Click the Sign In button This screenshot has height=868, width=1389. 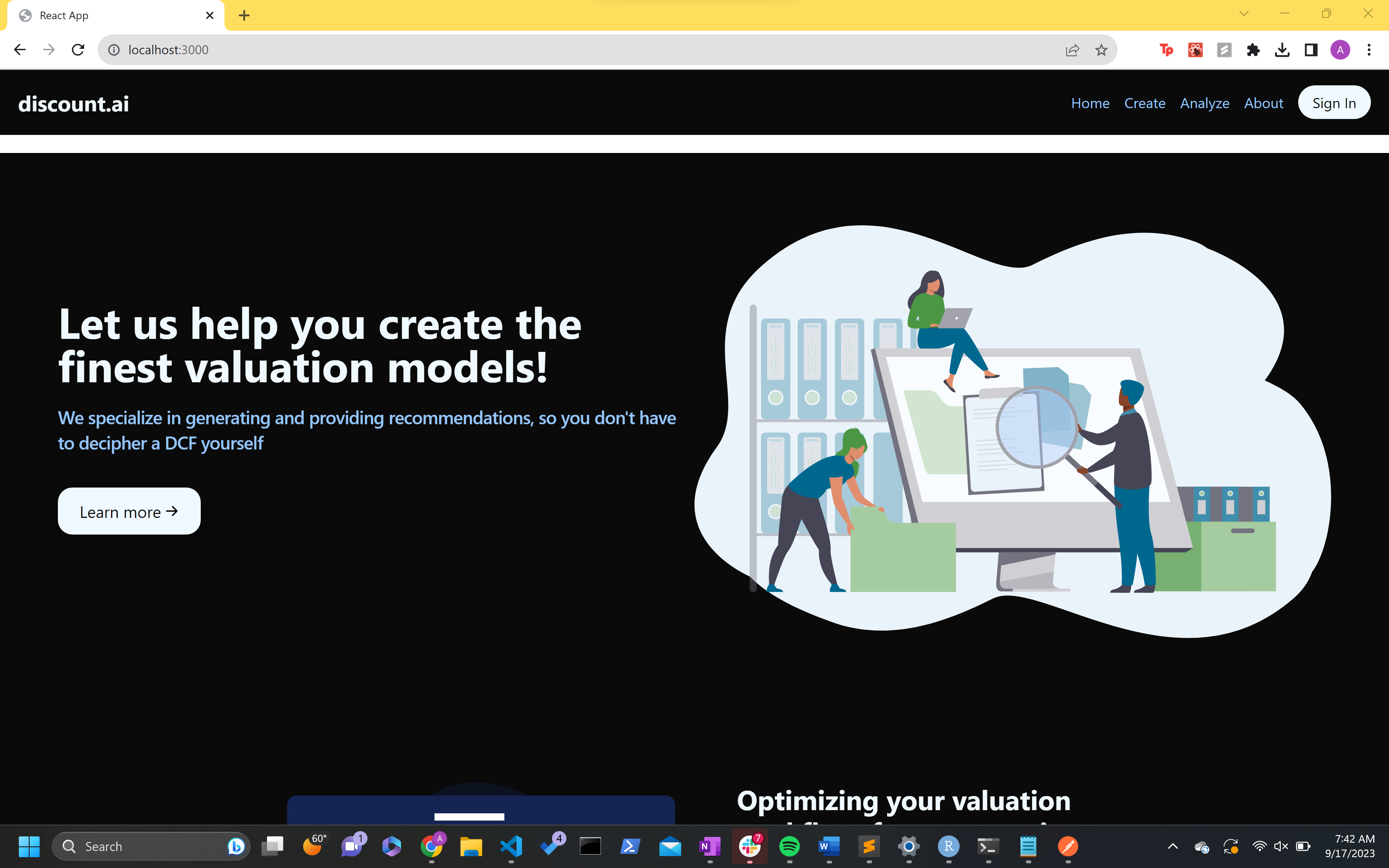(x=1334, y=103)
